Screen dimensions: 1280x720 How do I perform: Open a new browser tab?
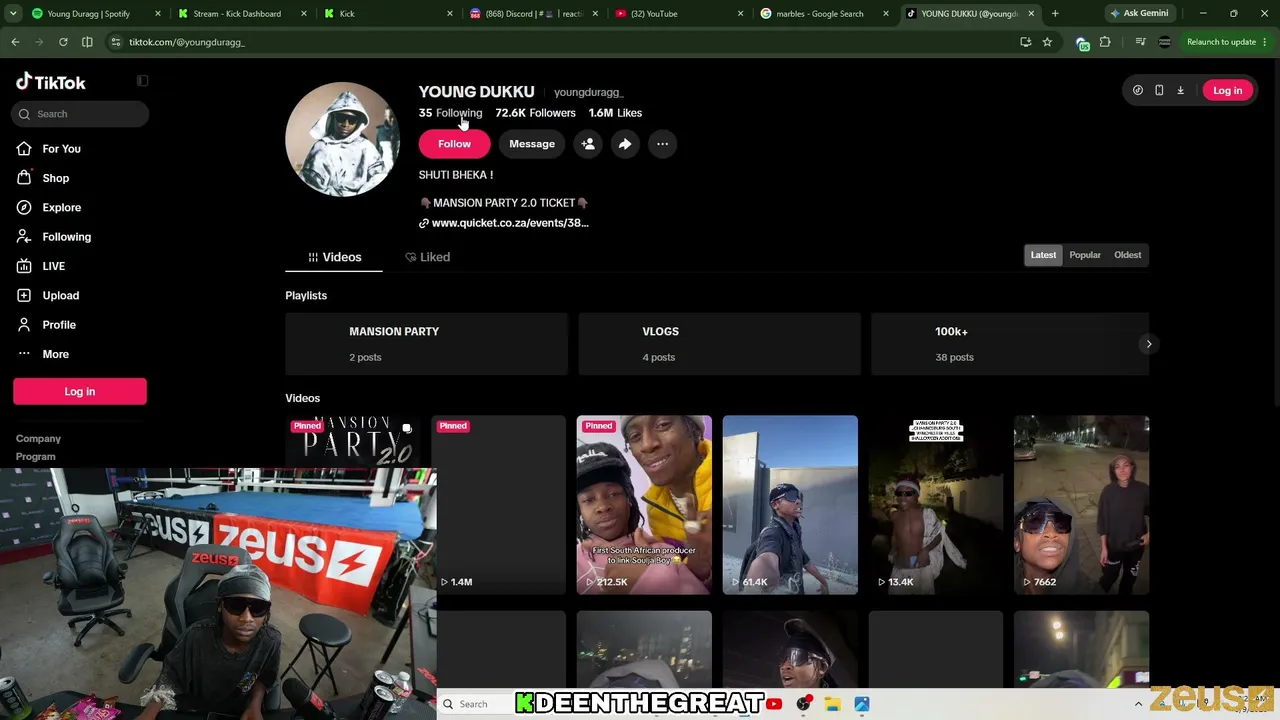pos(1055,14)
